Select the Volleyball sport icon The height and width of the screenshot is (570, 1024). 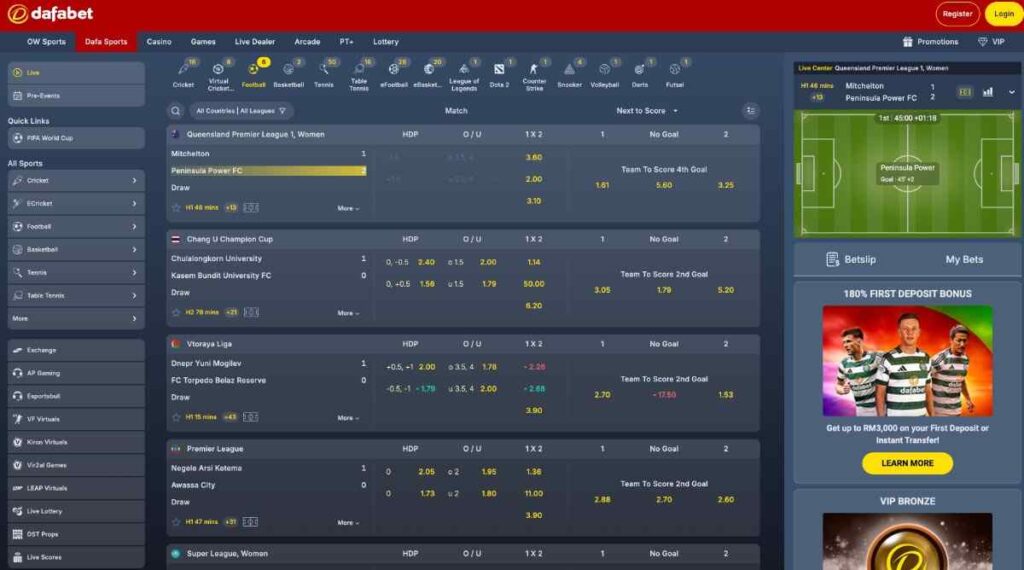[605, 74]
